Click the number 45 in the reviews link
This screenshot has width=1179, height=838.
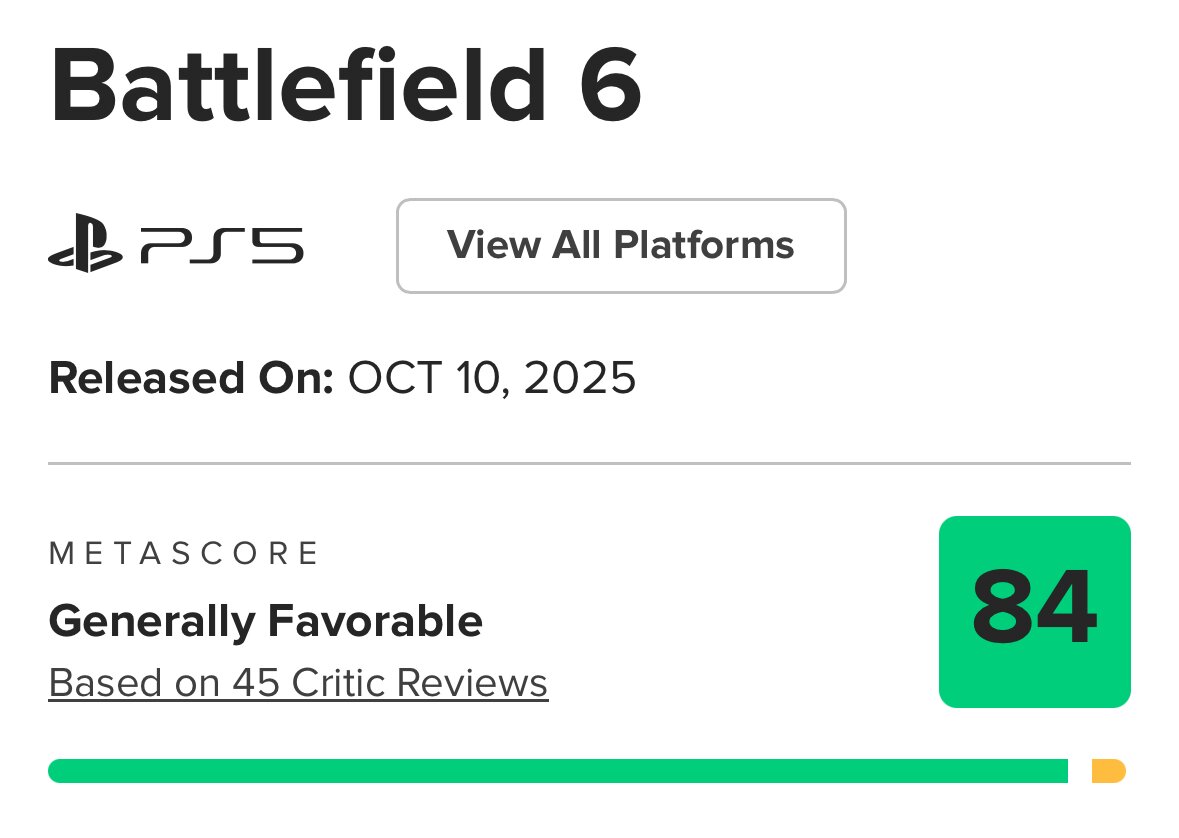(x=255, y=683)
